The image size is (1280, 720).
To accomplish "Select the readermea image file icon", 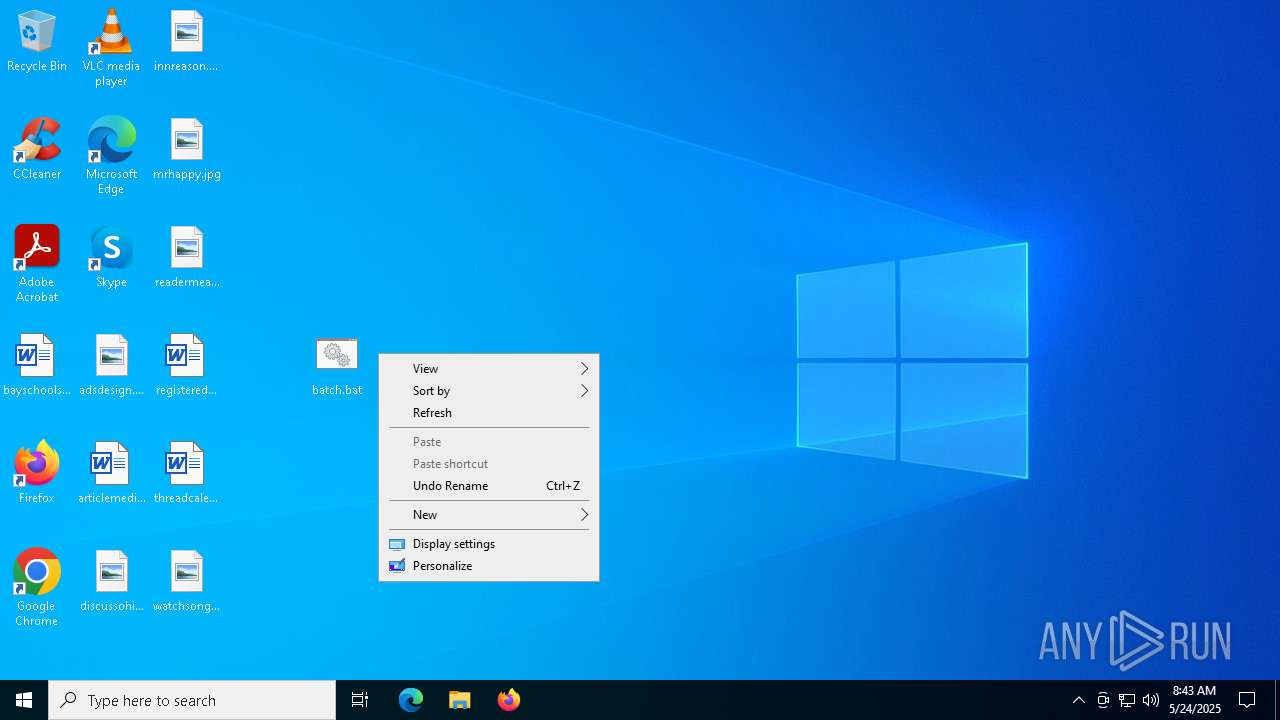I will click(186, 257).
